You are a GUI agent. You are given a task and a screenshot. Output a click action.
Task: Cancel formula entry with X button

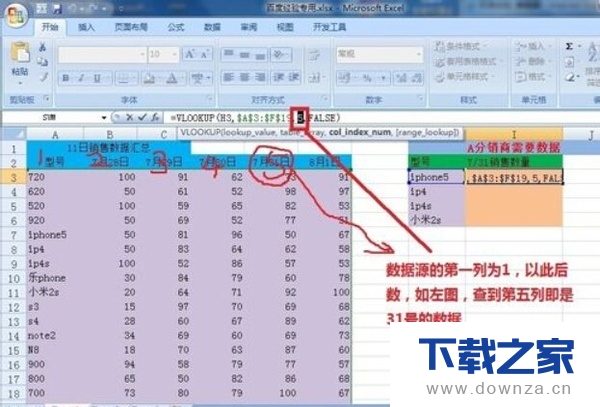tap(129, 117)
